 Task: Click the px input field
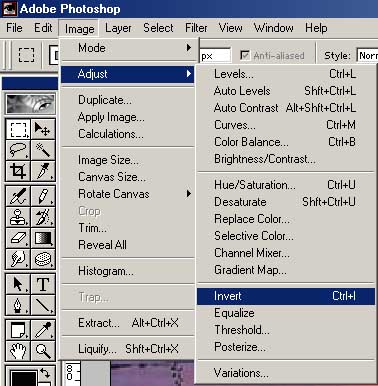215,56
